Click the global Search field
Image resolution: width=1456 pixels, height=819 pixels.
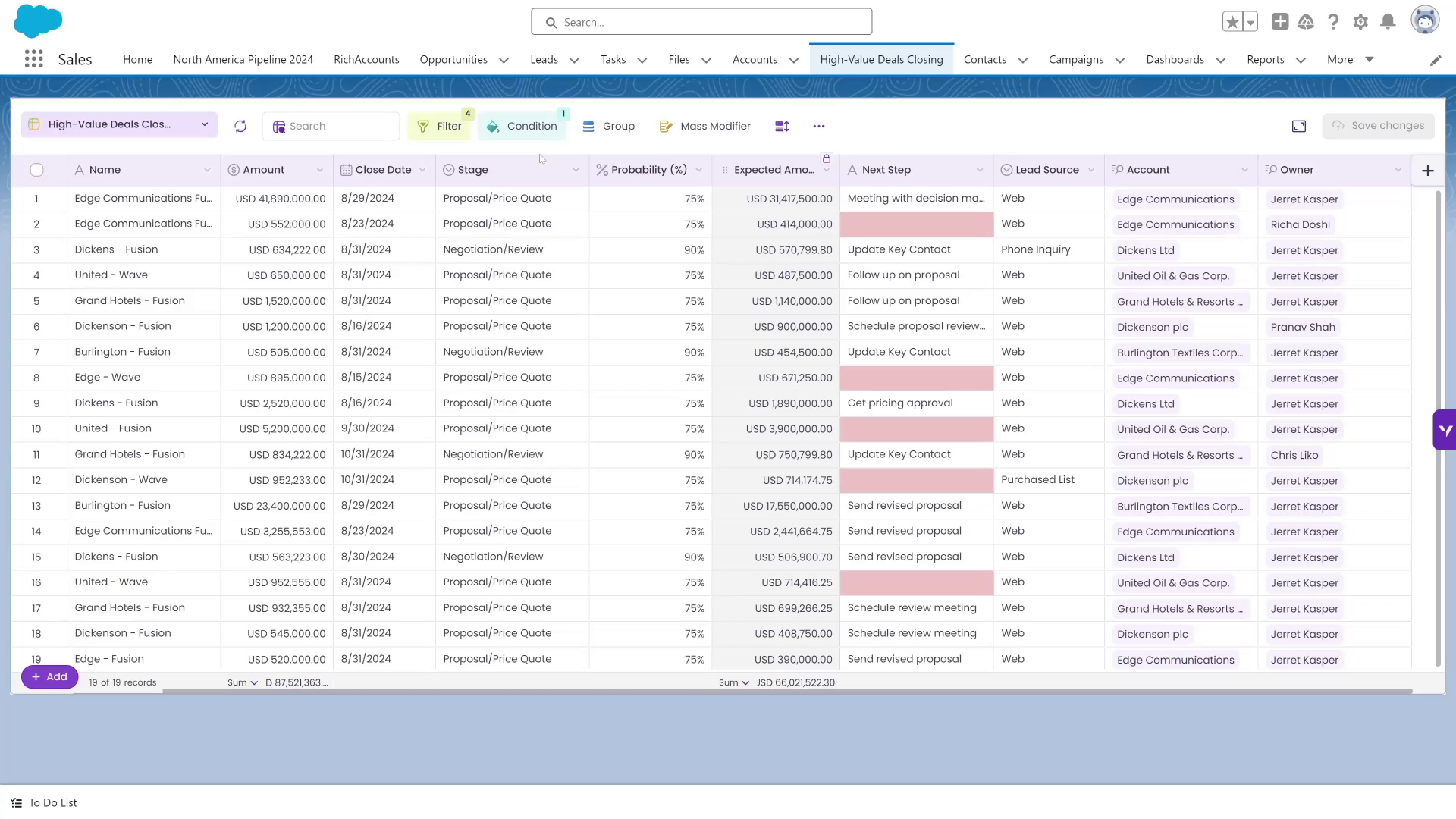coord(701,22)
